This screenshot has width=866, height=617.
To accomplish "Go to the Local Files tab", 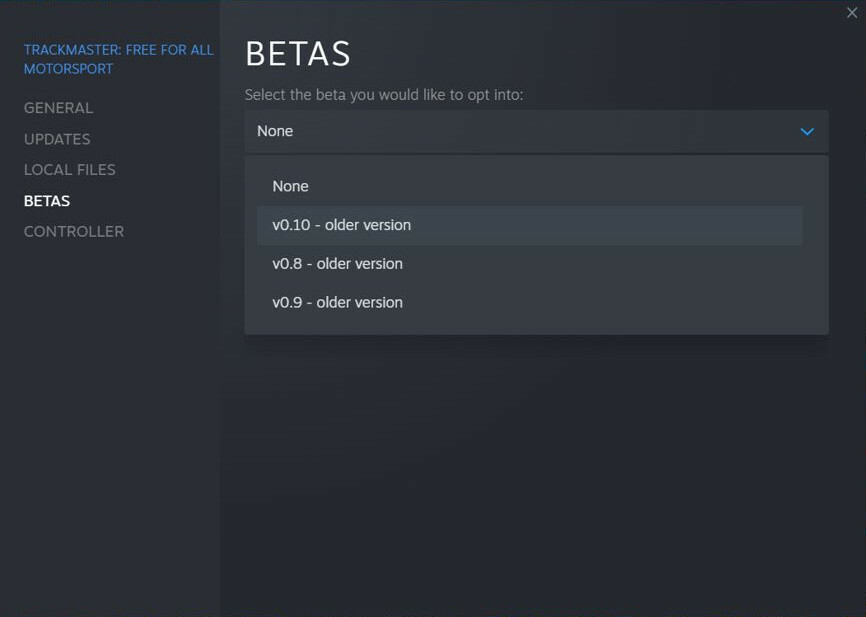I will pos(69,170).
